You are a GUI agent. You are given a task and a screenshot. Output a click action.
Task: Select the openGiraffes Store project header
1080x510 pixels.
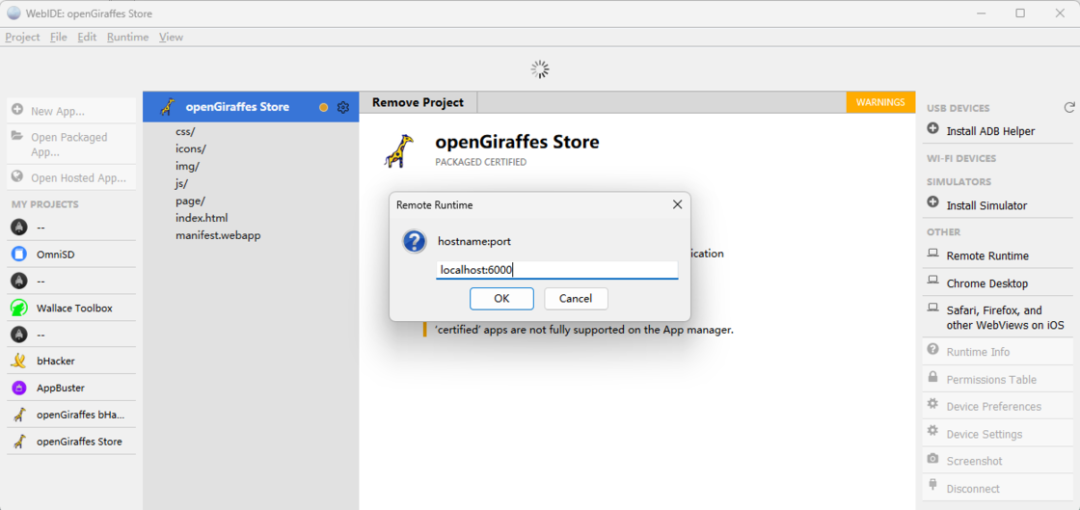click(251, 107)
